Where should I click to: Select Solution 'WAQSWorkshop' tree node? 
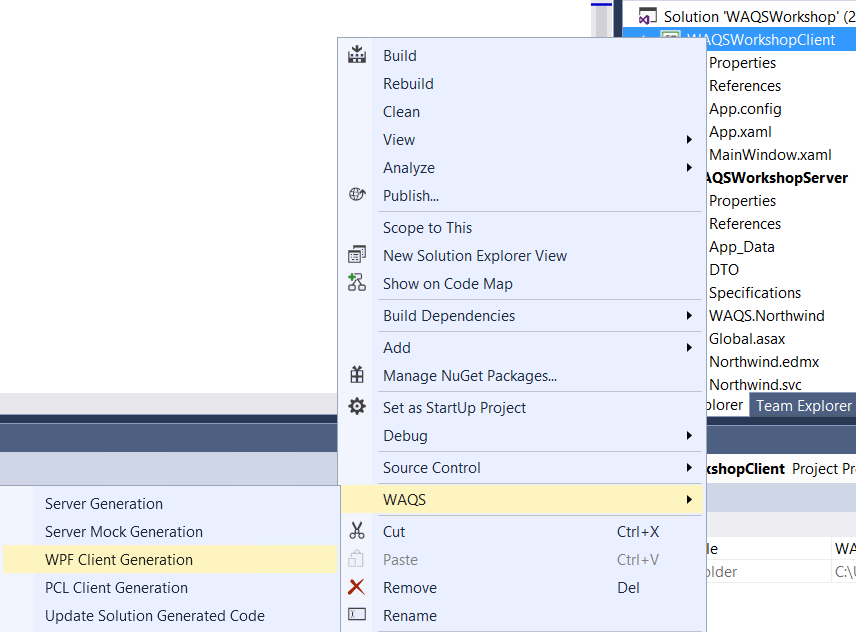click(759, 17)
